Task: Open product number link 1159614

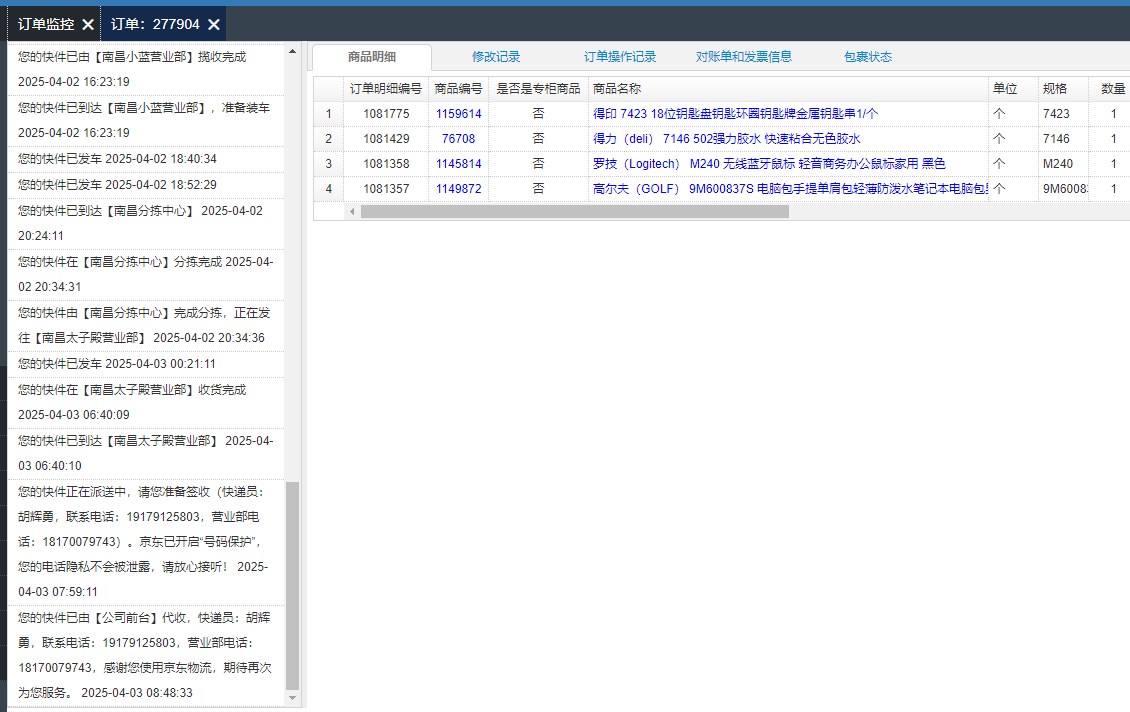Action: [x=458, y=114]
